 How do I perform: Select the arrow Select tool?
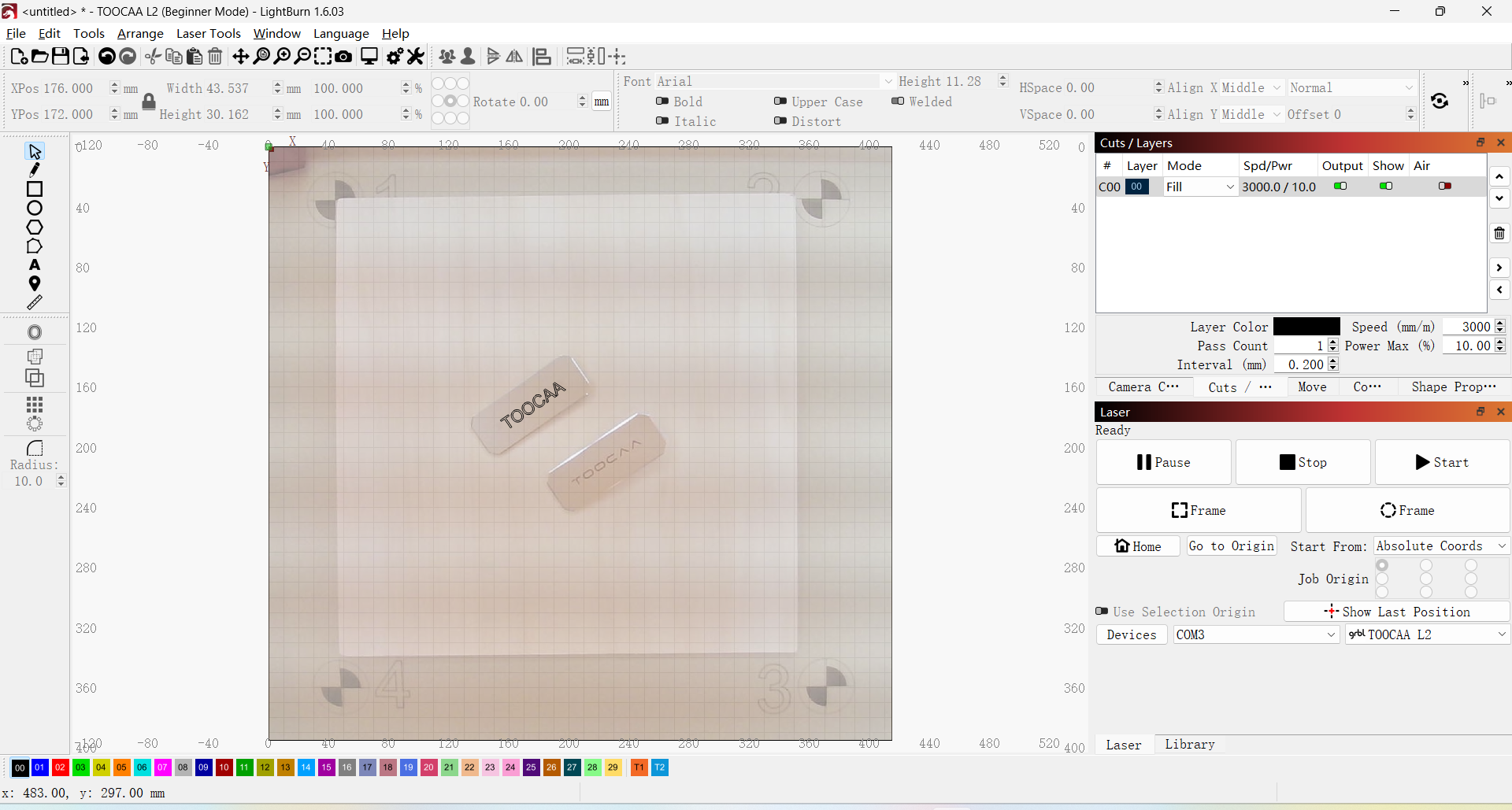(35, 151)
